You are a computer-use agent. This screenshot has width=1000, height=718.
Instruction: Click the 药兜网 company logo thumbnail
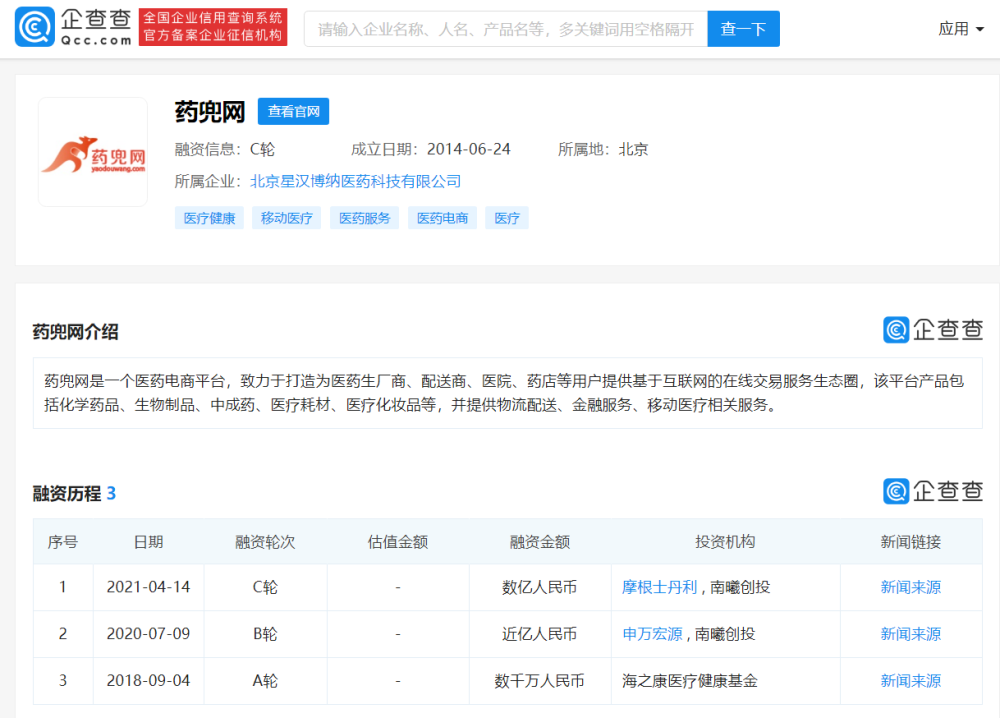click(93, 152)
